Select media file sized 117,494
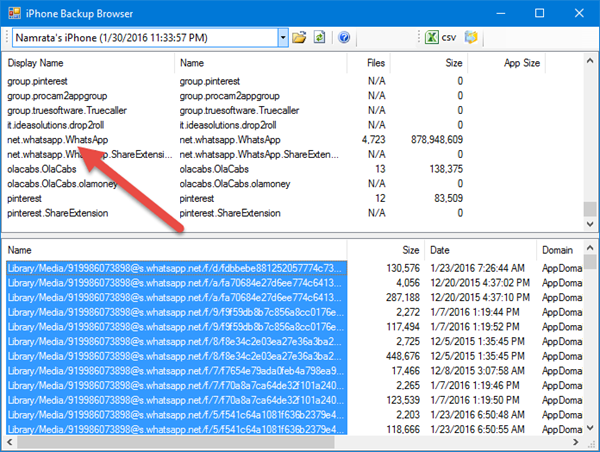The image size is (600, 452). point(176,327)
